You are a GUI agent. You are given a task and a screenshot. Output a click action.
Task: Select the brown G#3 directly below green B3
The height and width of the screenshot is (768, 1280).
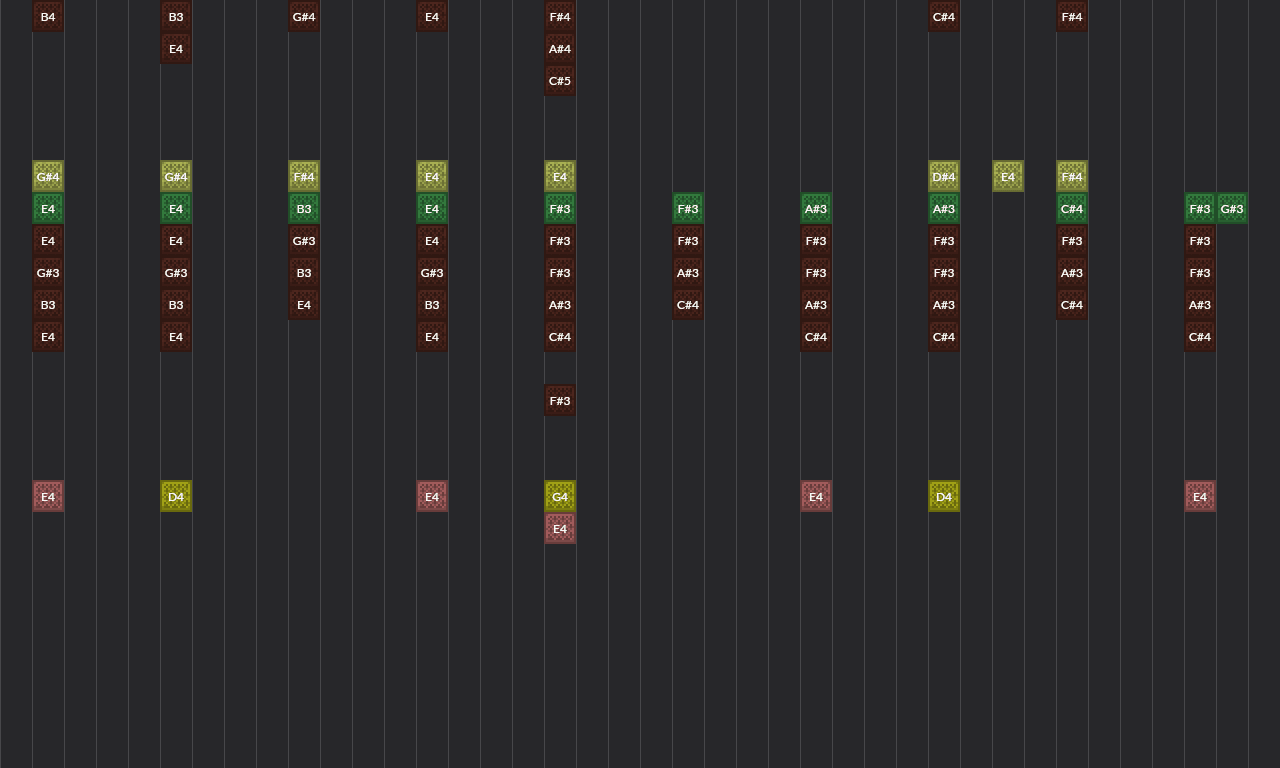[304, 240]
